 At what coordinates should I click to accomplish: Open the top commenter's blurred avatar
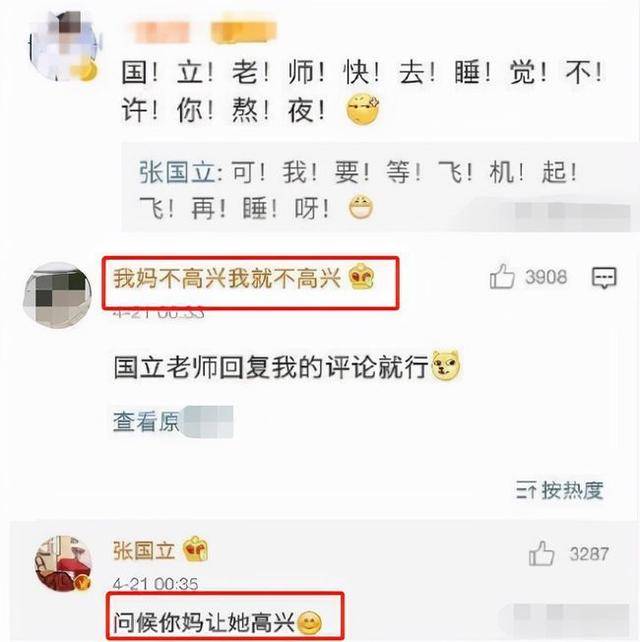tap(63, 45)
